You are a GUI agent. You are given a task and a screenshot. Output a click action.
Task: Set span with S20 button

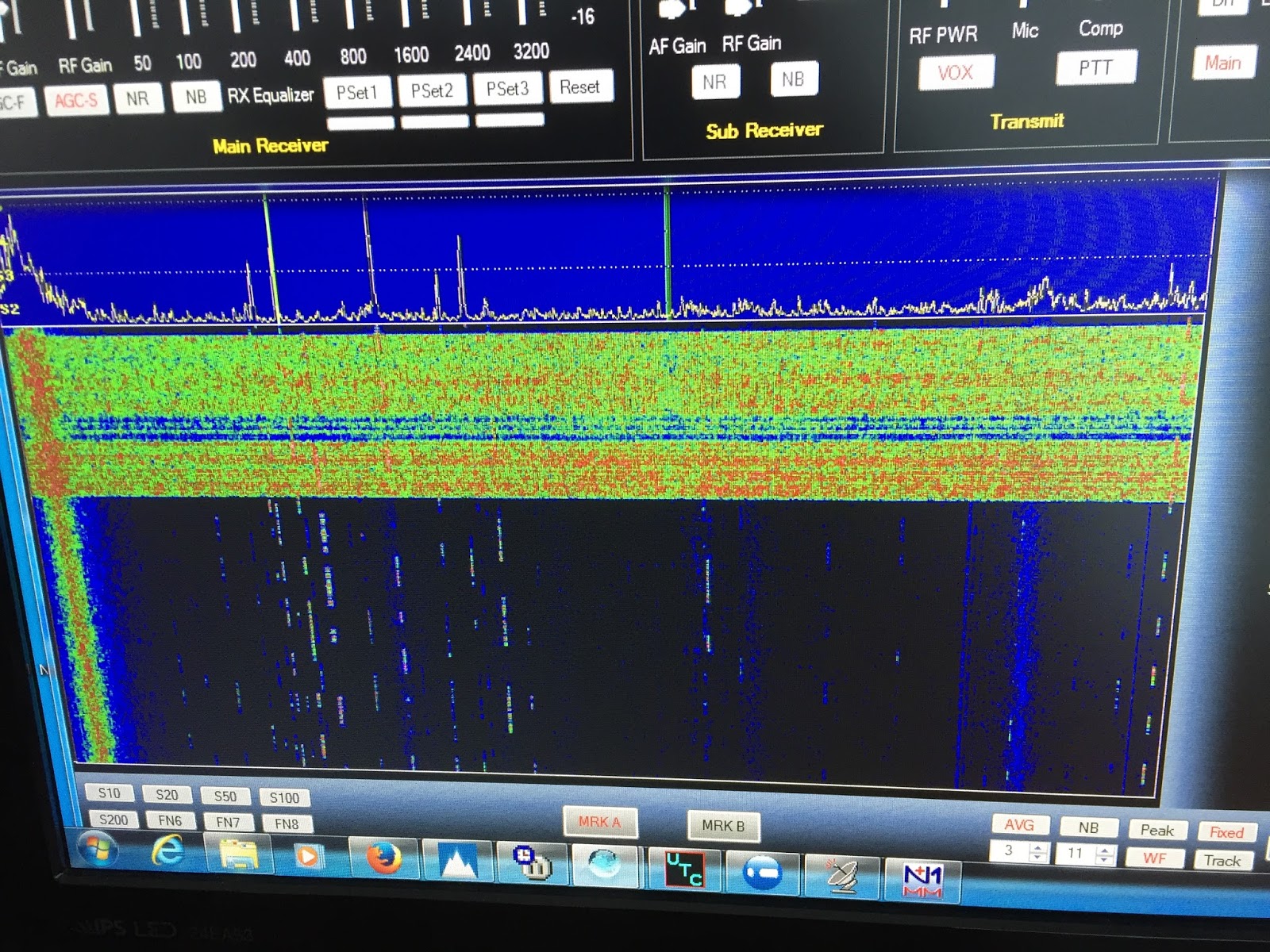[x=167, y=794]
